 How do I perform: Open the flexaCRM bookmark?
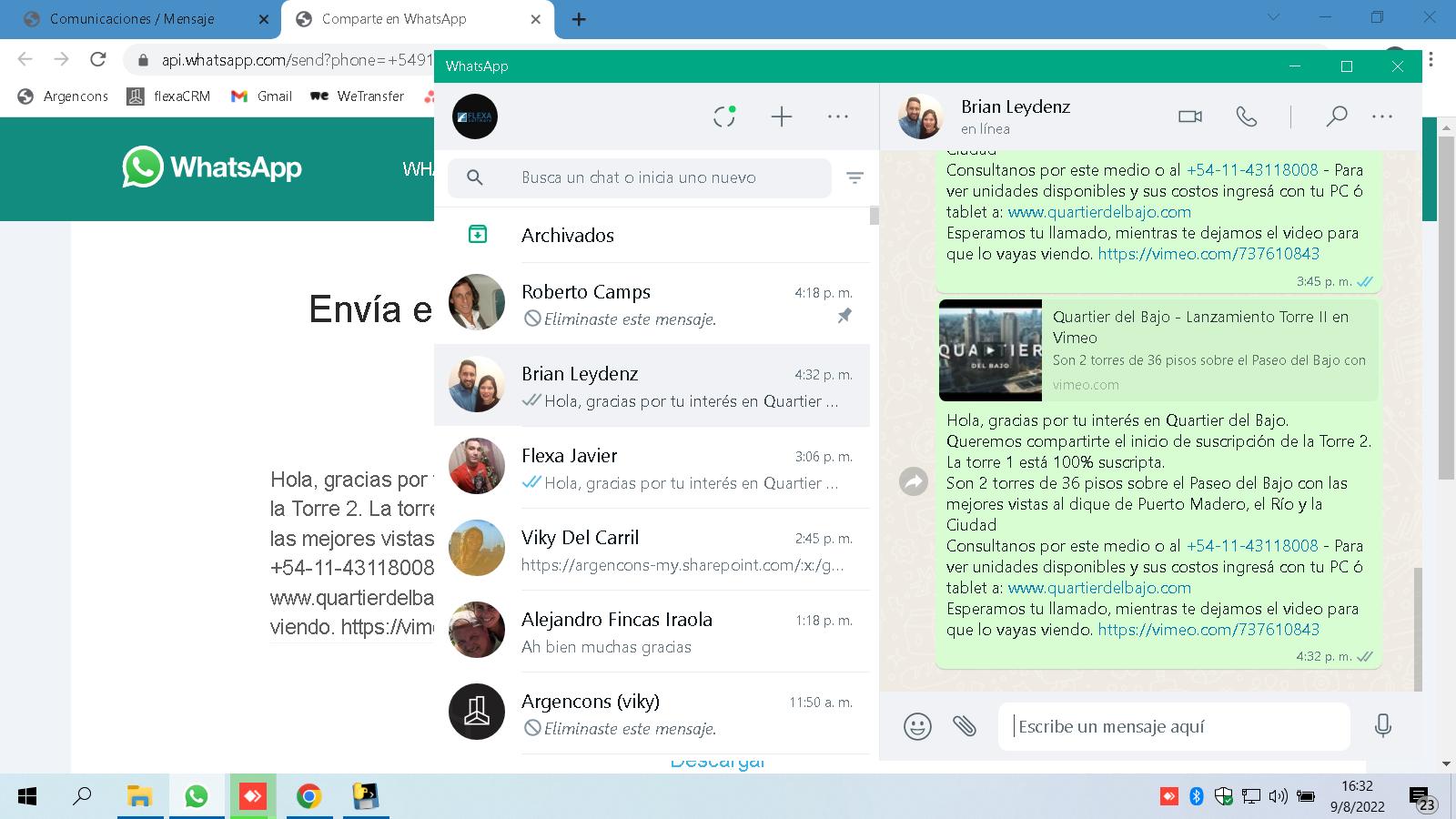point(169,96)
